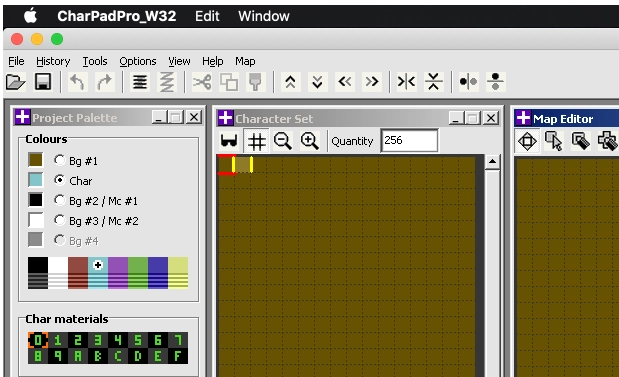This screenshot has width=619, height=377.
Task: Open the Tools menu
Action: click(x=95, y=61)
